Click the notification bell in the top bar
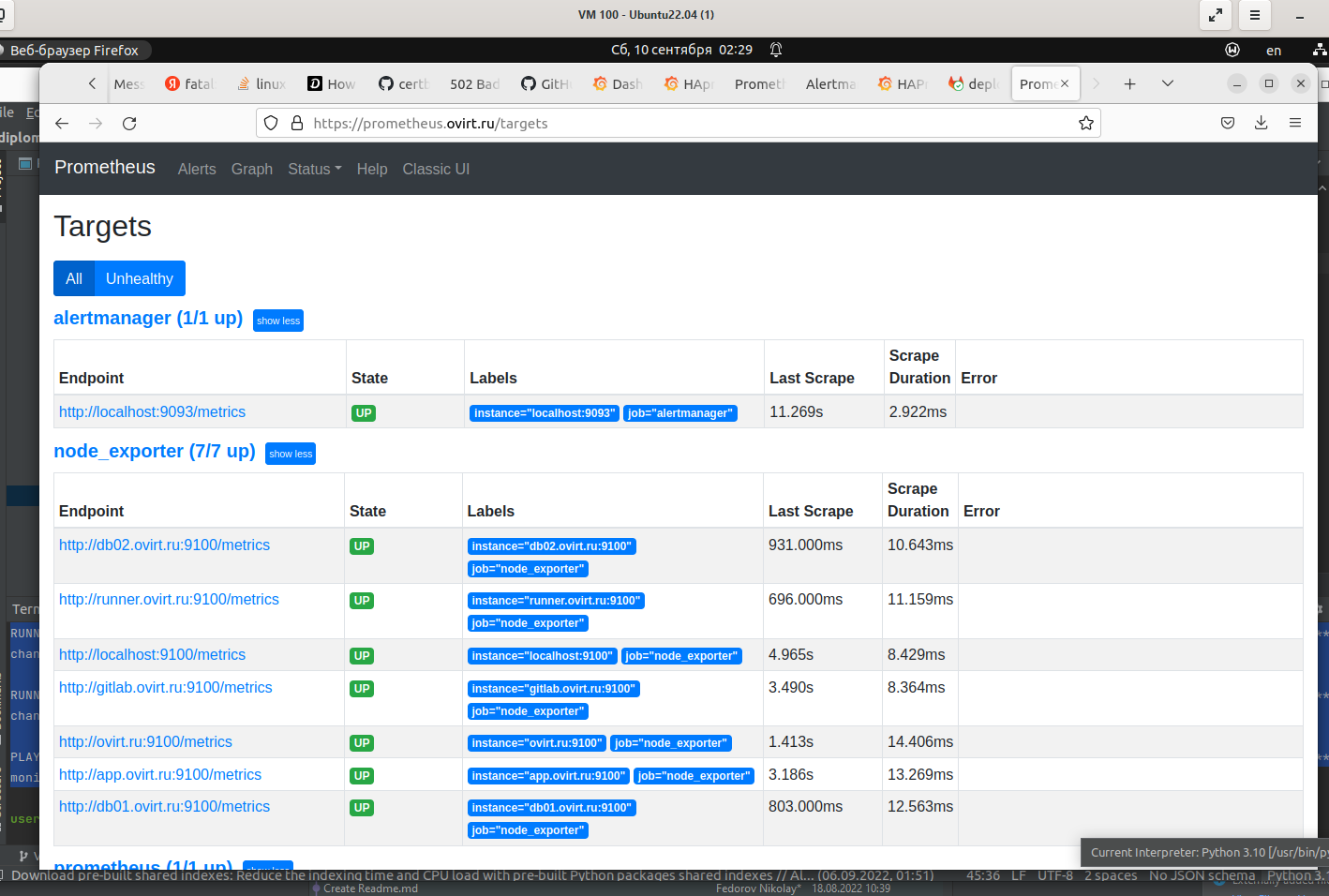This screenshot has height=896, width=1329. click(776, 50)
